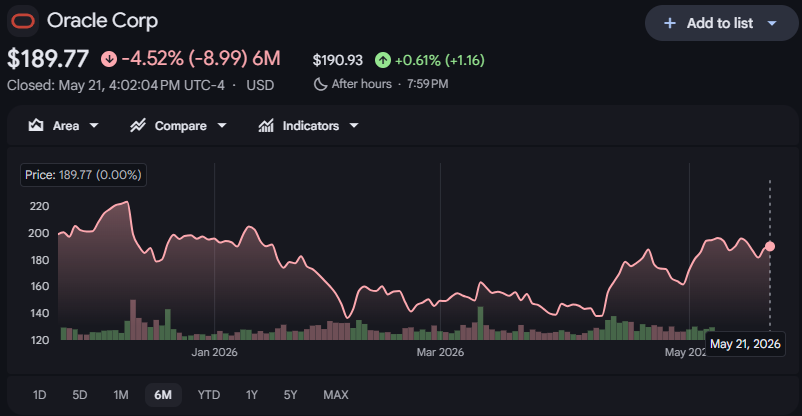Click the Mar 2026 axis label

coord(440,352)
